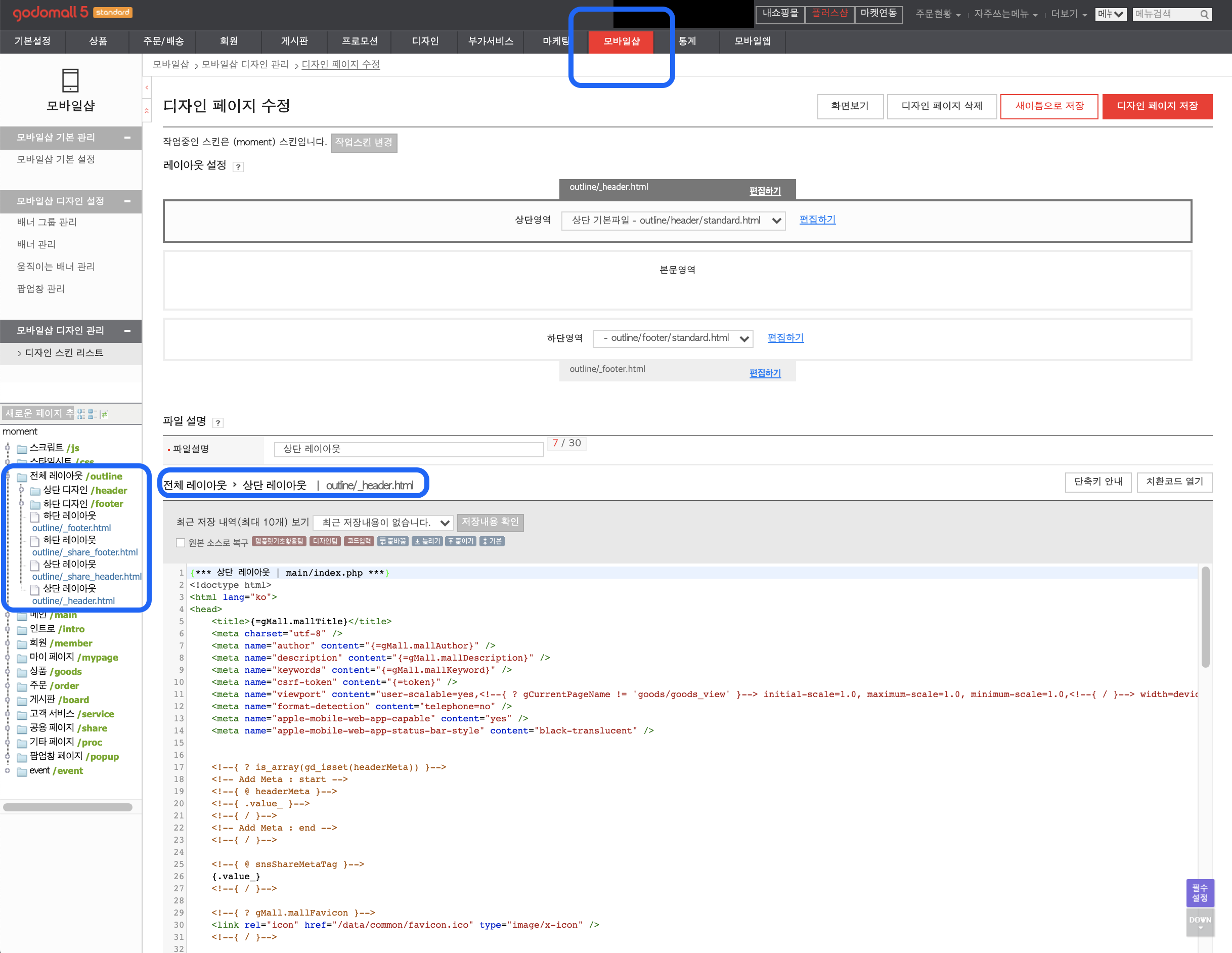The image size is (1232, 953).
Task: Open the 메뉴 select in top bar
Action: (1110, 14)
